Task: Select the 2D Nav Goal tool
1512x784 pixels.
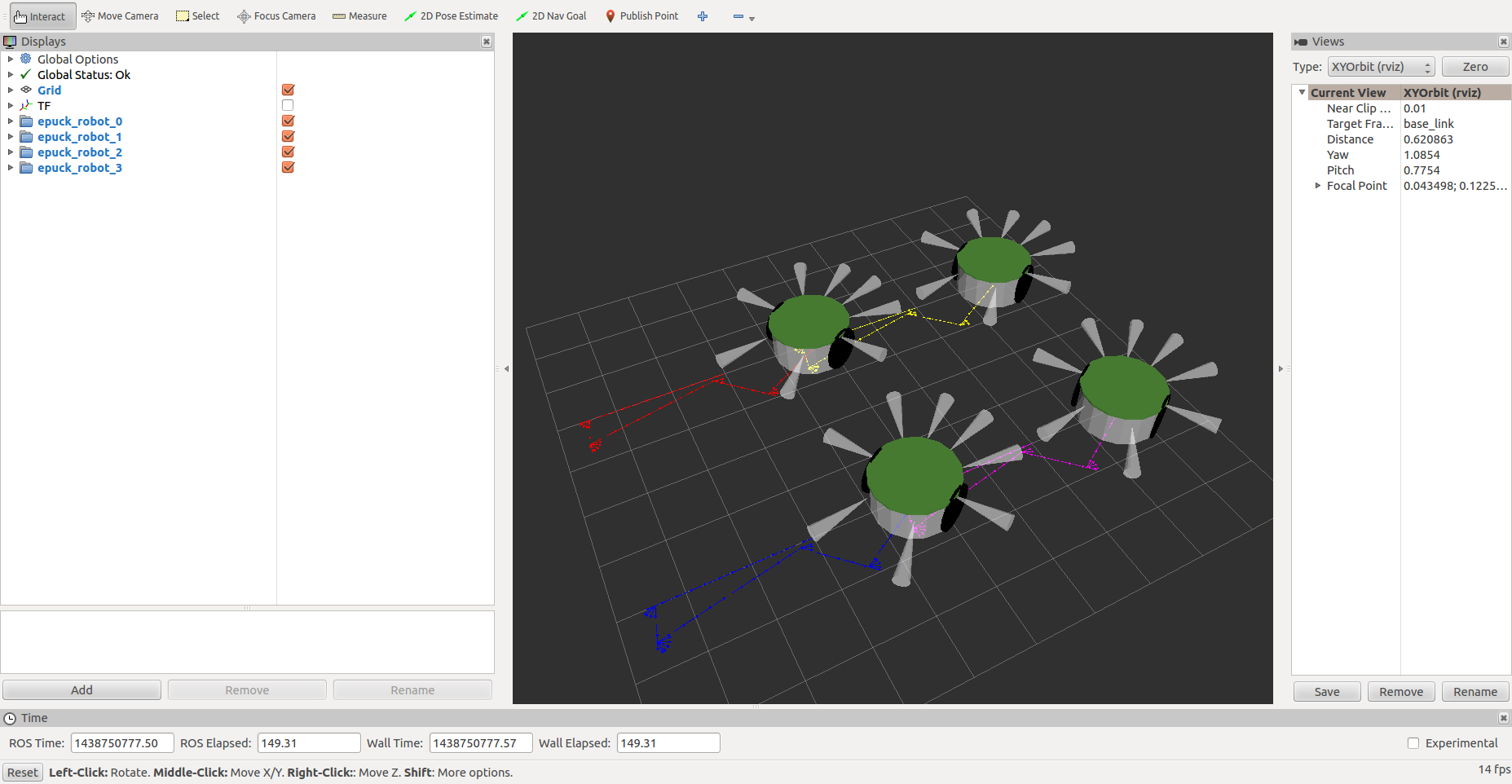Action: [x=551, y=16]
